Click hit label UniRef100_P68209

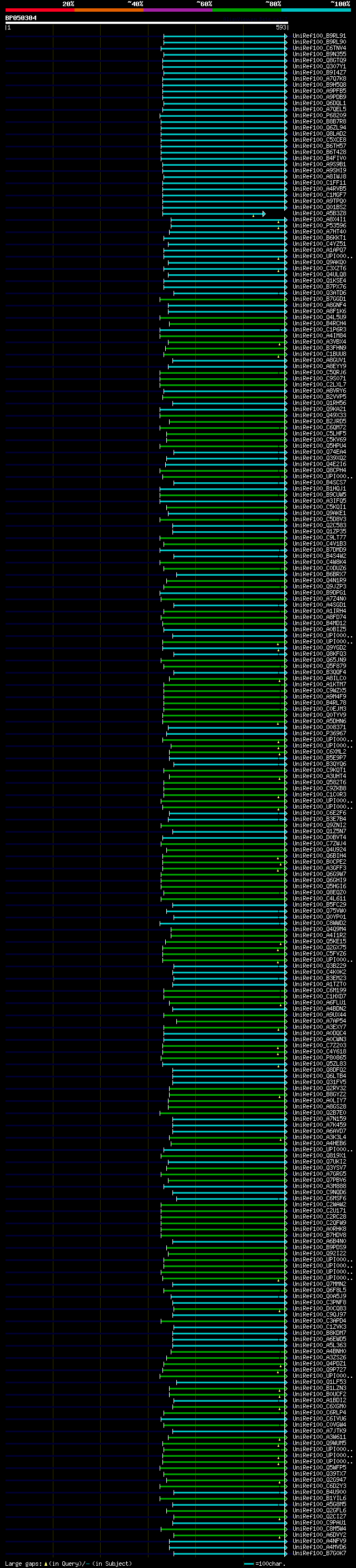click(x=319, y=116)
